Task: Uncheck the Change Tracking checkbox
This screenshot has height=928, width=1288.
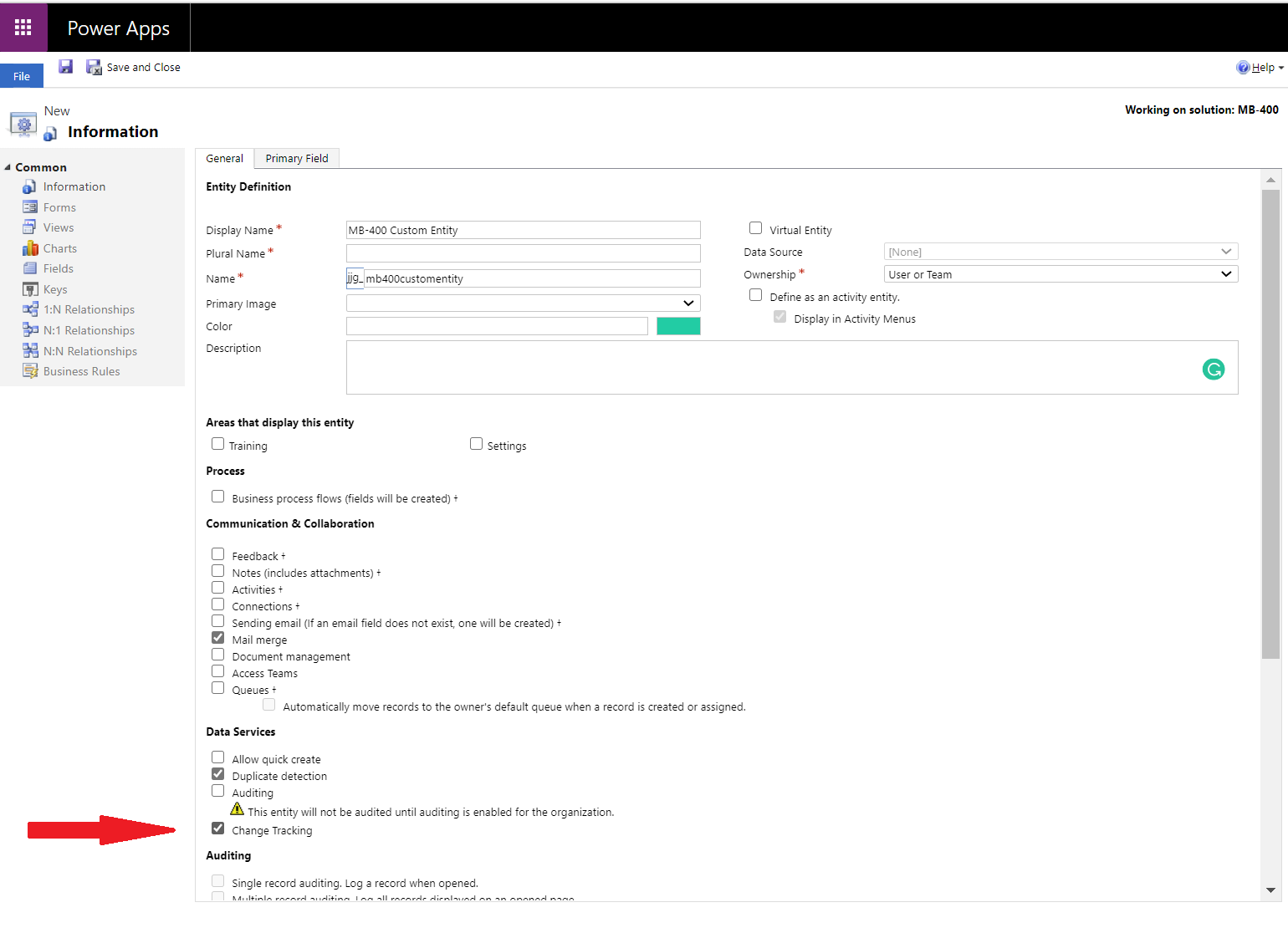Action: tap(218, 828)
